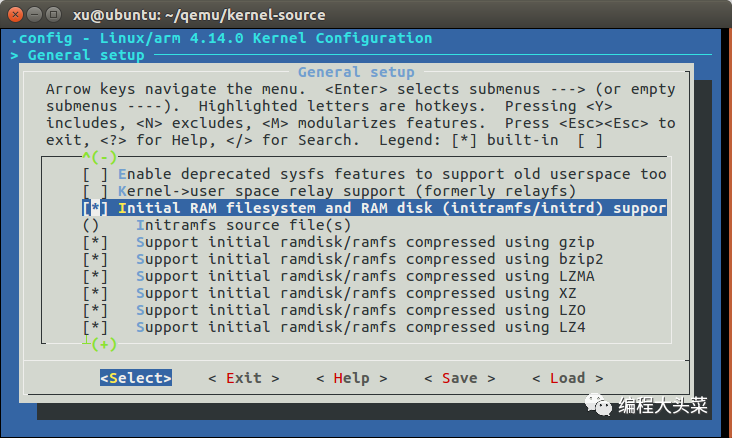
Task: Select 'Enable deprecated sysfs features' menu entry
Action: 392,174
